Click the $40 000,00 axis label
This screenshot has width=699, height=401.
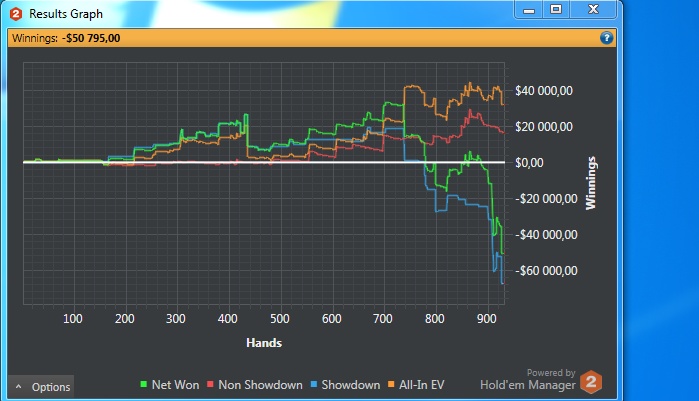(544, 91)
